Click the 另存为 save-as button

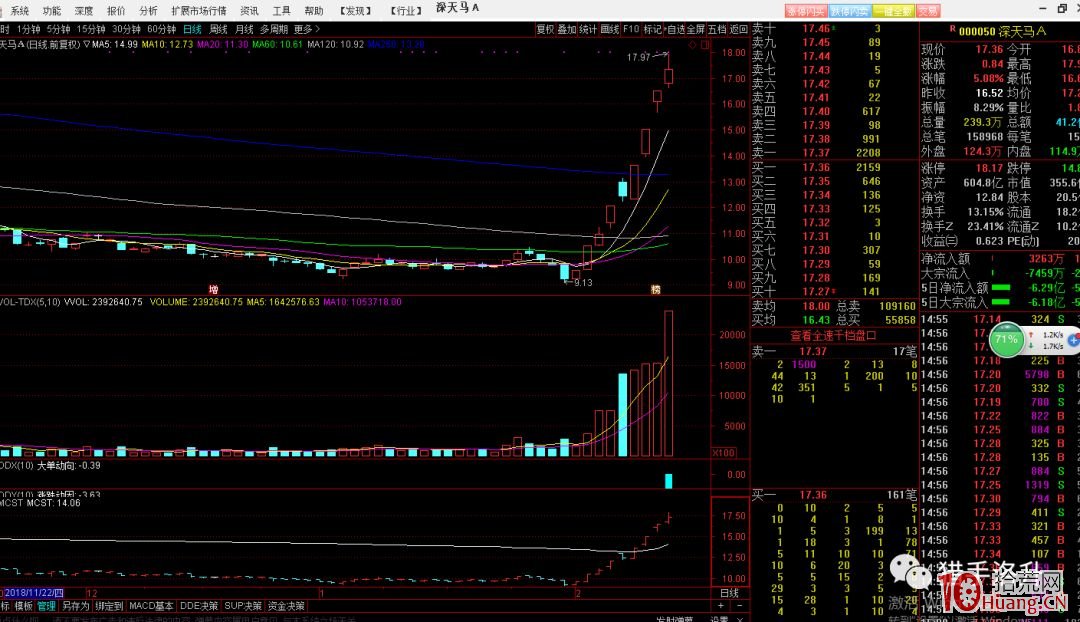coord(76,606)
